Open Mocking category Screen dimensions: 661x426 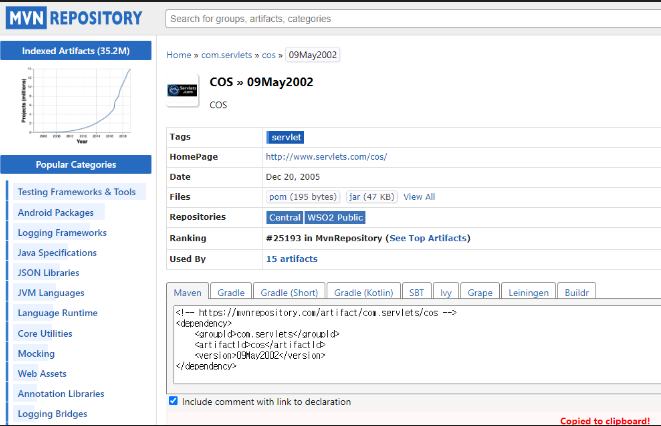(36, 354)
